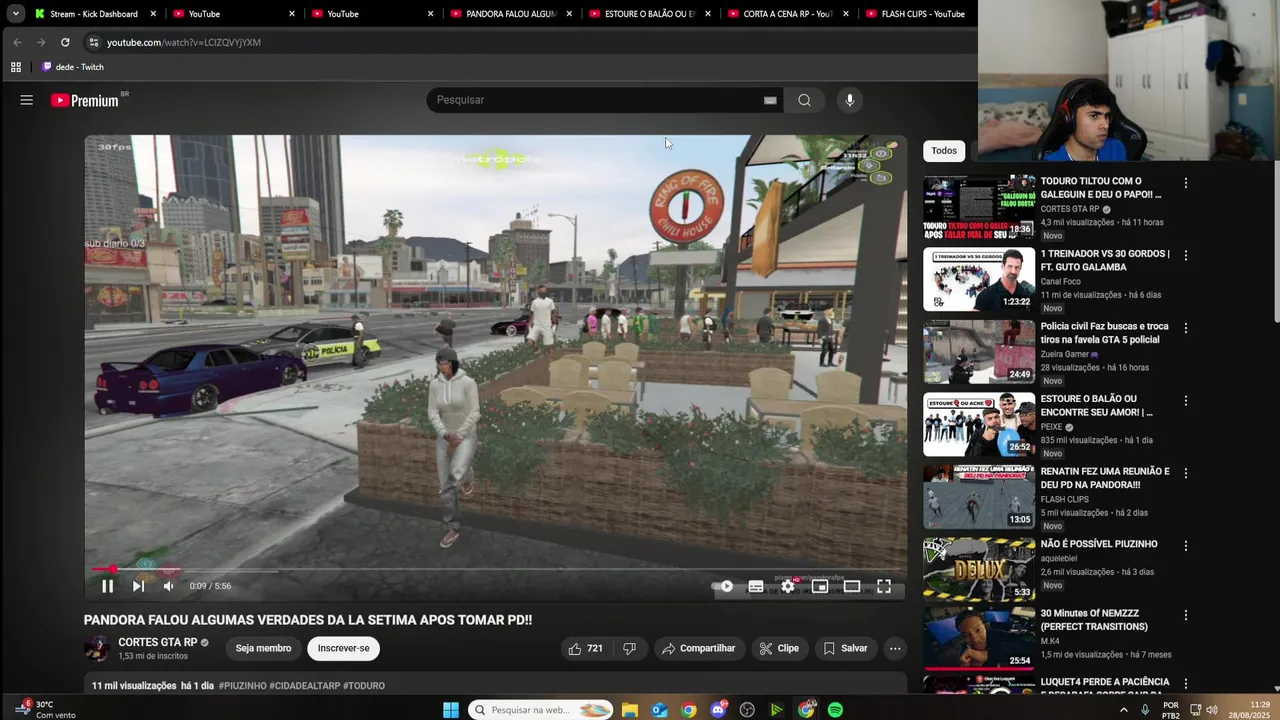The width and height of the screenshot is (1280, 720).
Task: Save video with Salvar button
Action: coord(845,648)
